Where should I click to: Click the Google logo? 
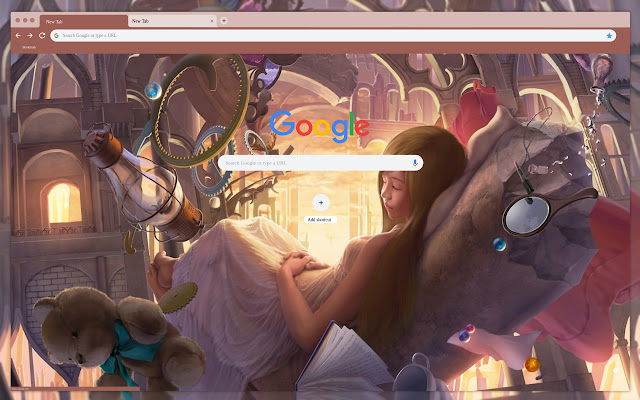click(320, 127)
